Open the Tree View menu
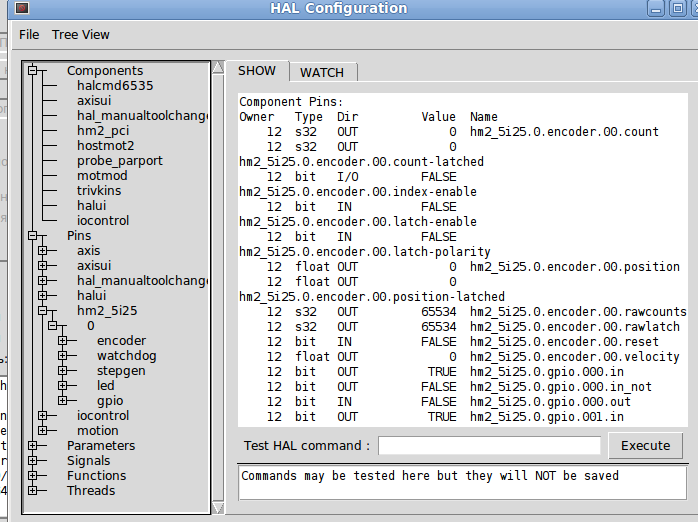698x522 pixels. point(81,35)
